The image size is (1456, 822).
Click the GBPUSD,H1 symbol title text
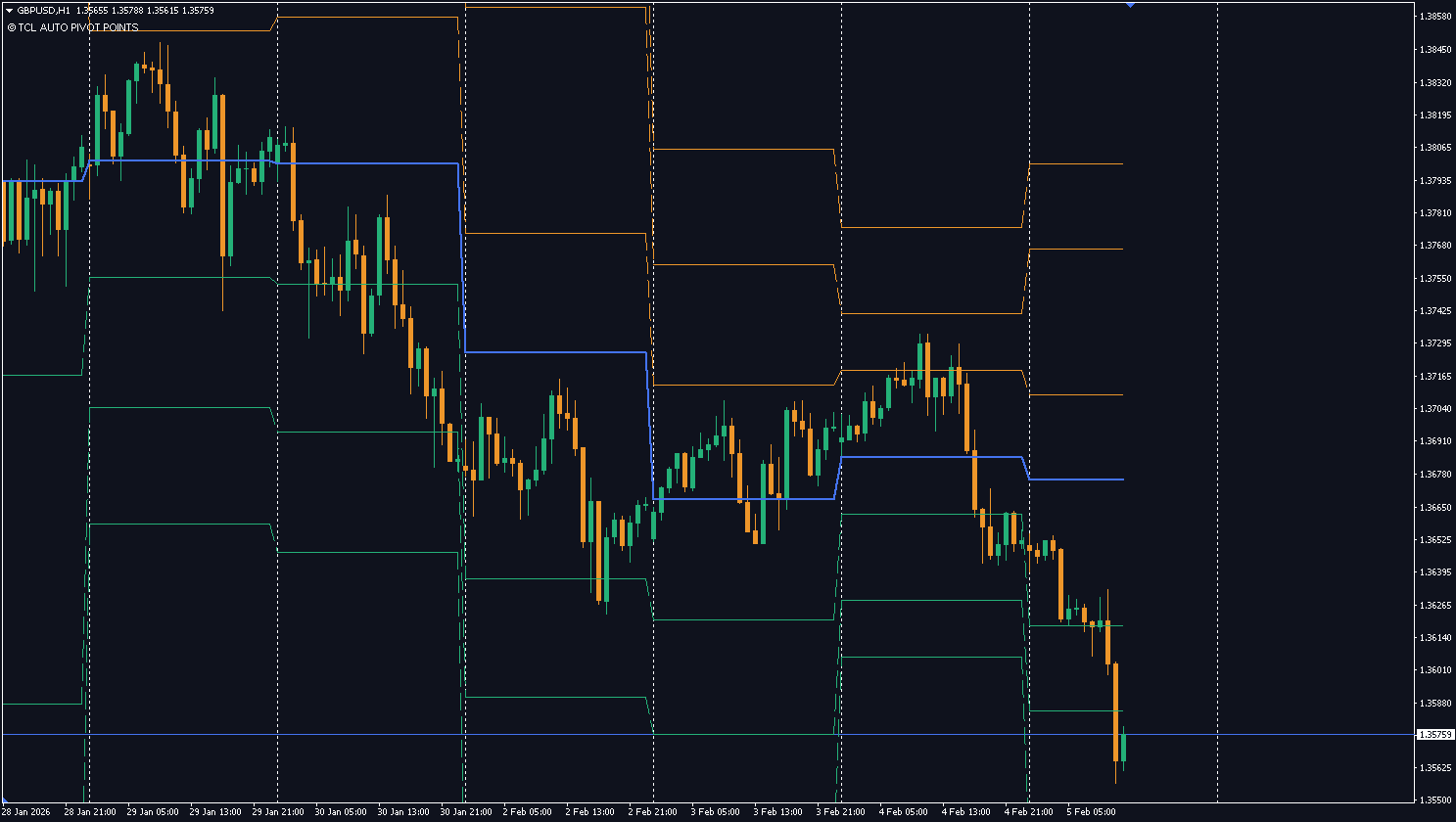(43, 11)
